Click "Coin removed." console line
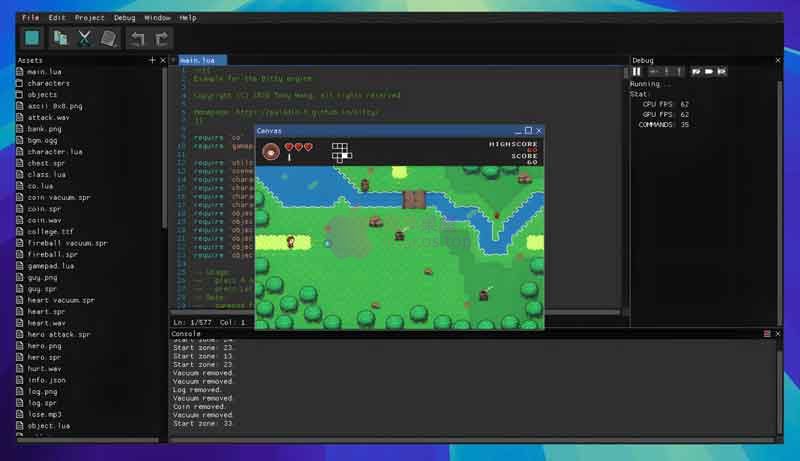 [x=199, y=406]
